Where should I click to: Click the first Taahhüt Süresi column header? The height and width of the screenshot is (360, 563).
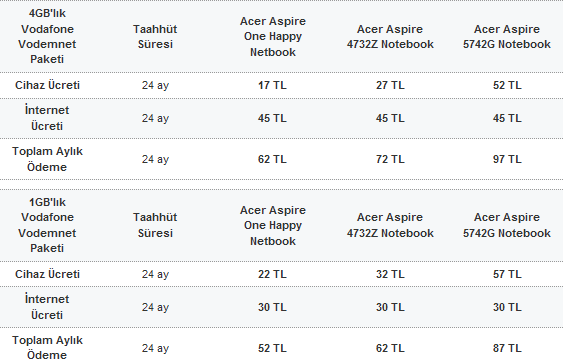tap(155, 37)
